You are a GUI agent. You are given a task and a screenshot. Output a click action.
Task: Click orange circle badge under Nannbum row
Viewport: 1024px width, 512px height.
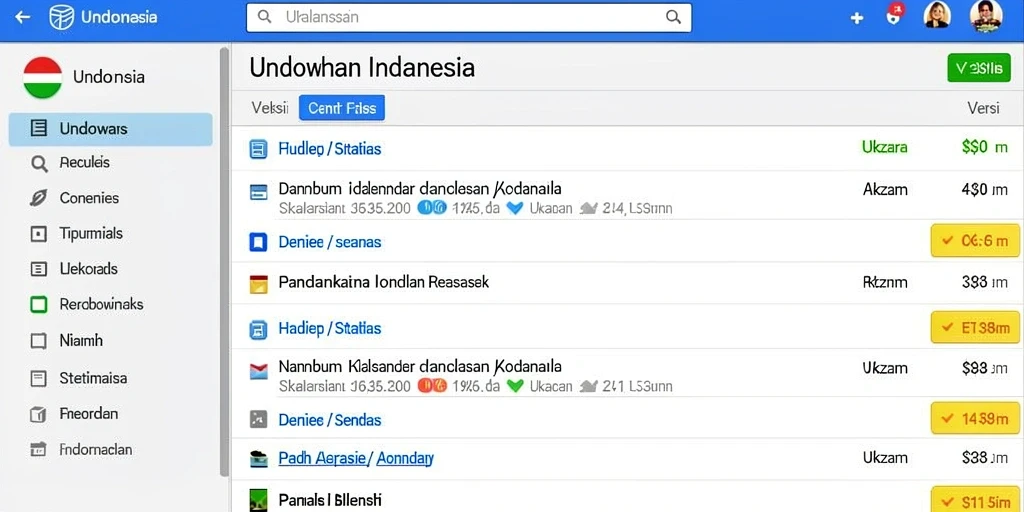coord(432,386)
